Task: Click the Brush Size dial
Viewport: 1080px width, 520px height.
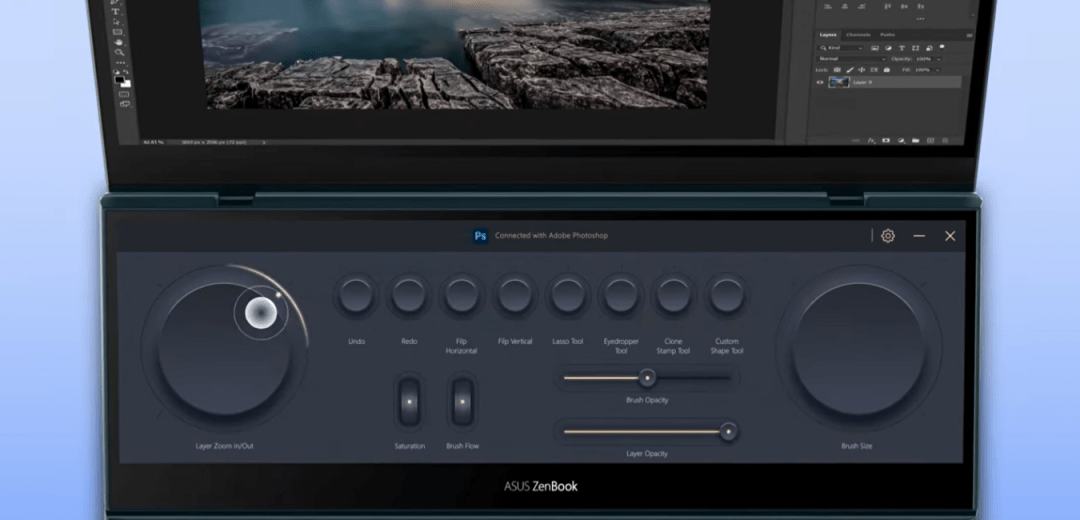Action: [858, 349]
